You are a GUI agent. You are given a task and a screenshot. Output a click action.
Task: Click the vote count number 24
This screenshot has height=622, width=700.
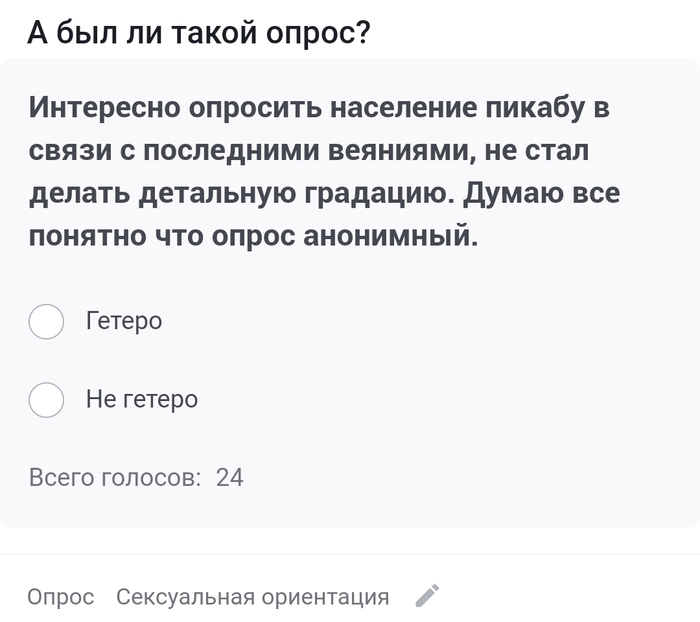(230, 478)
